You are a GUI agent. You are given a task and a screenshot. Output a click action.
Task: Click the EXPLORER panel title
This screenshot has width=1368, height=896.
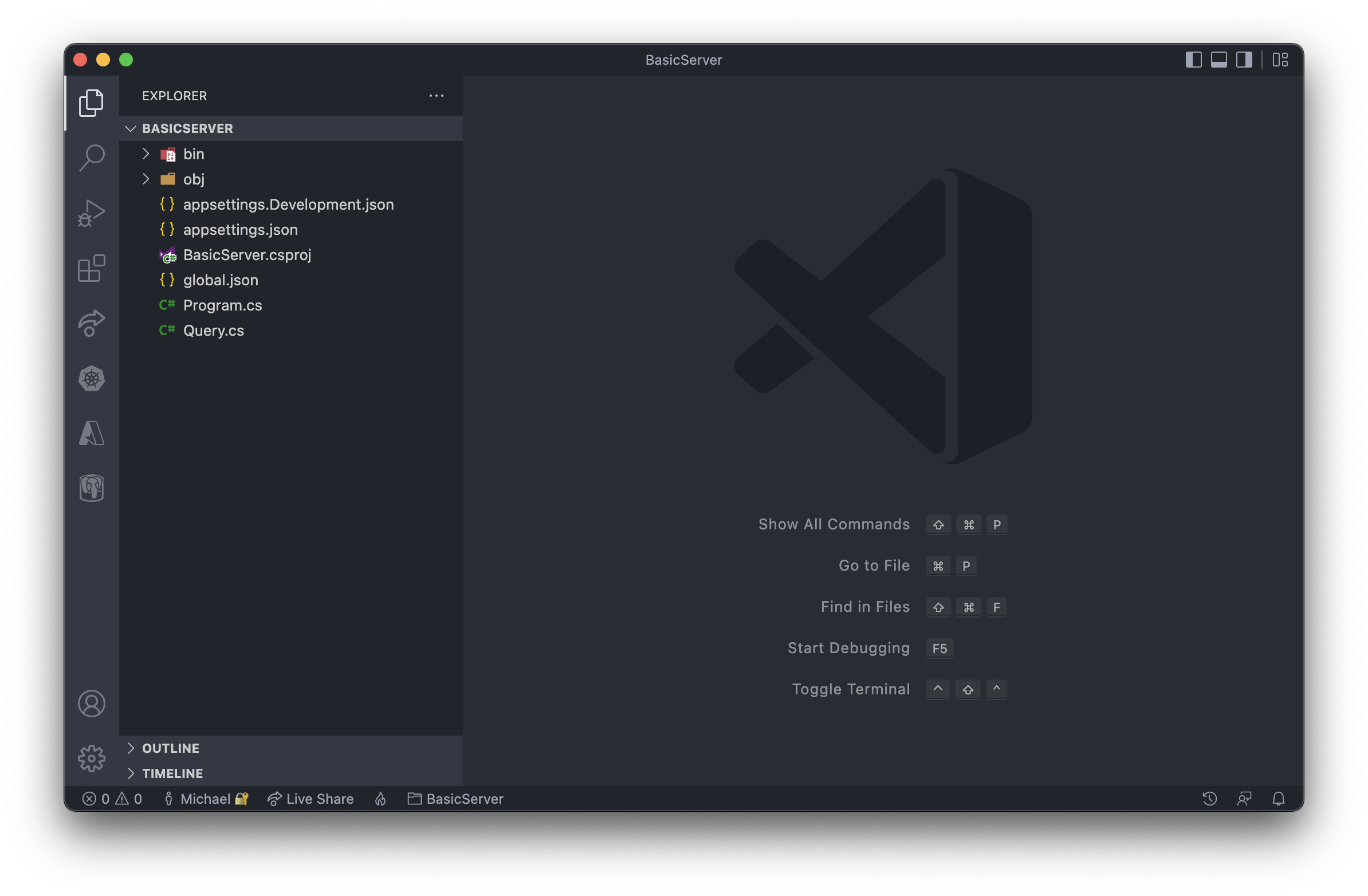[175, 96]
